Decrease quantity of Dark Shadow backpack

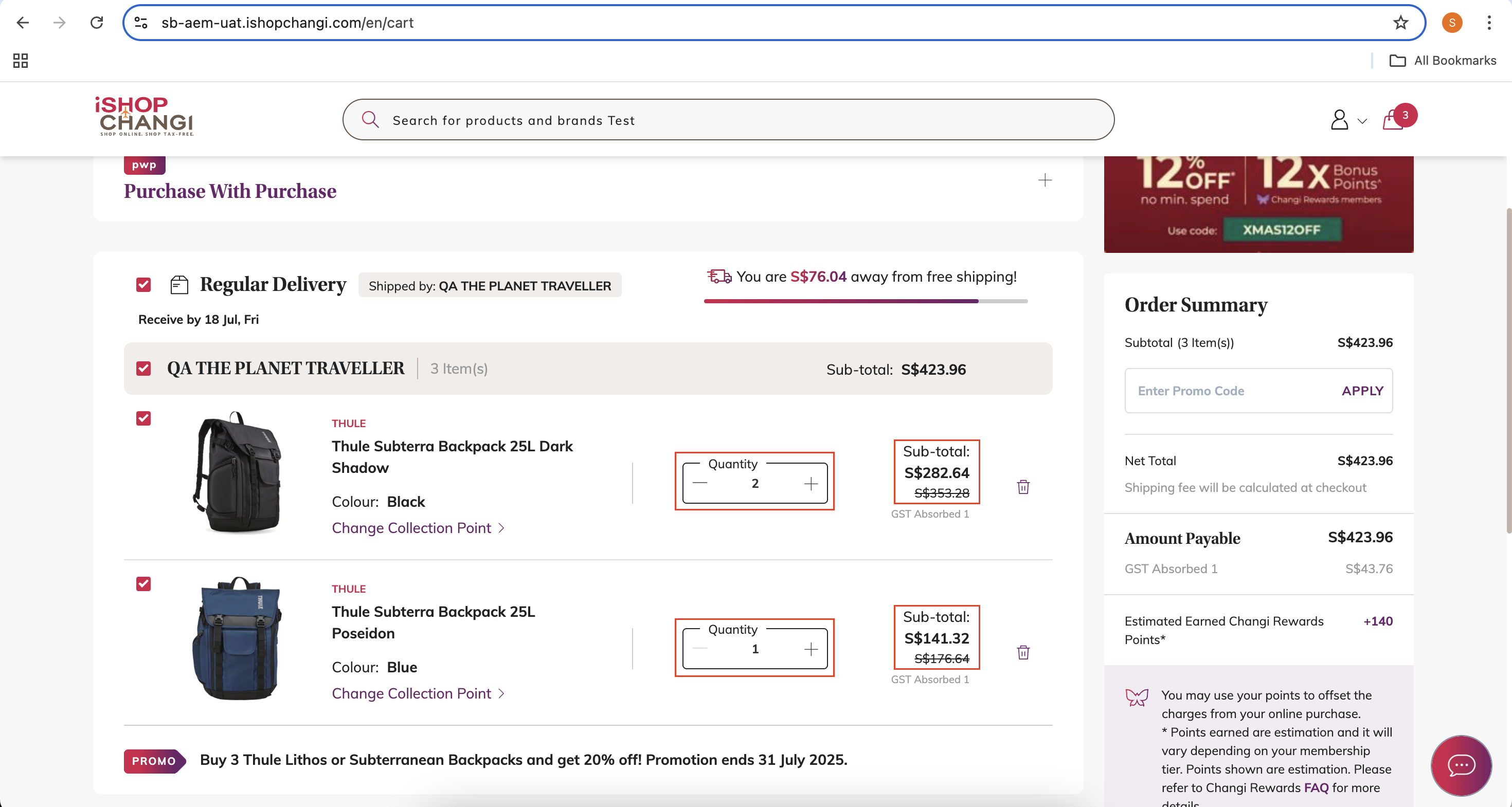pyautogui.click(x=699, y=483)
